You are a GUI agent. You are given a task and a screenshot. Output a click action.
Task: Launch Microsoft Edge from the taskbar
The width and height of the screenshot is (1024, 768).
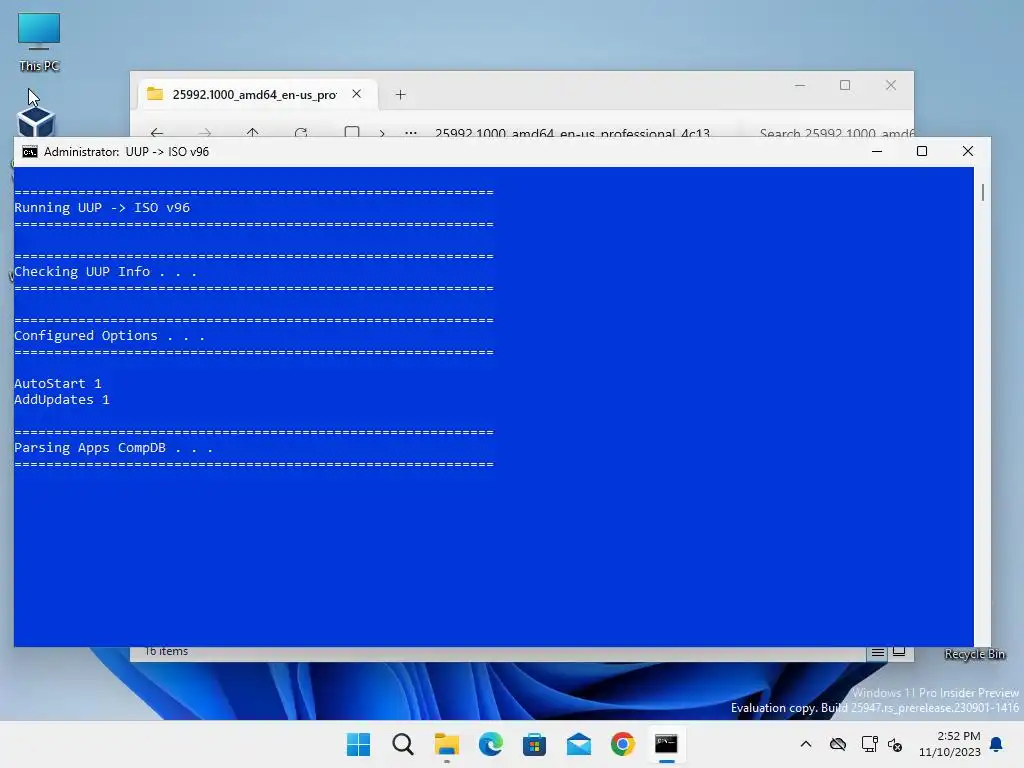click(490, 744)
